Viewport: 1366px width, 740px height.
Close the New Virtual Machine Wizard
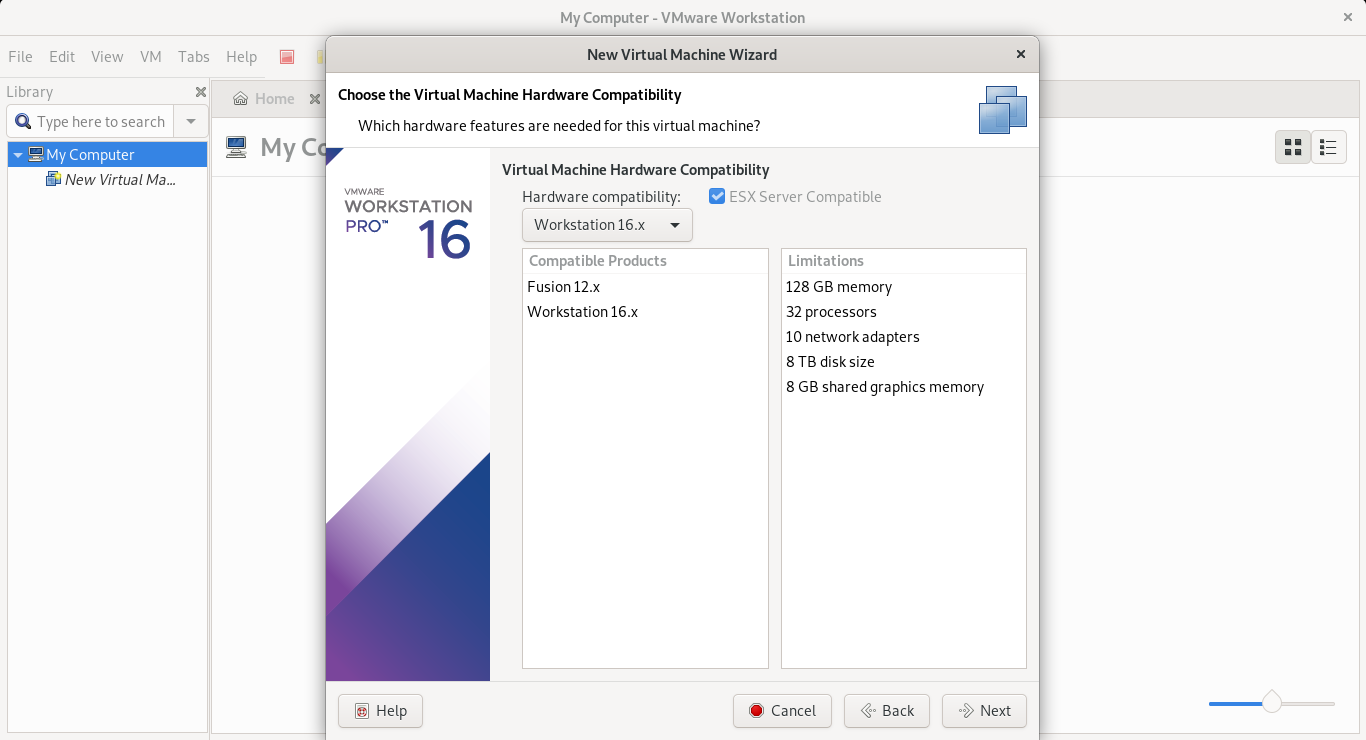(1021, 55)
